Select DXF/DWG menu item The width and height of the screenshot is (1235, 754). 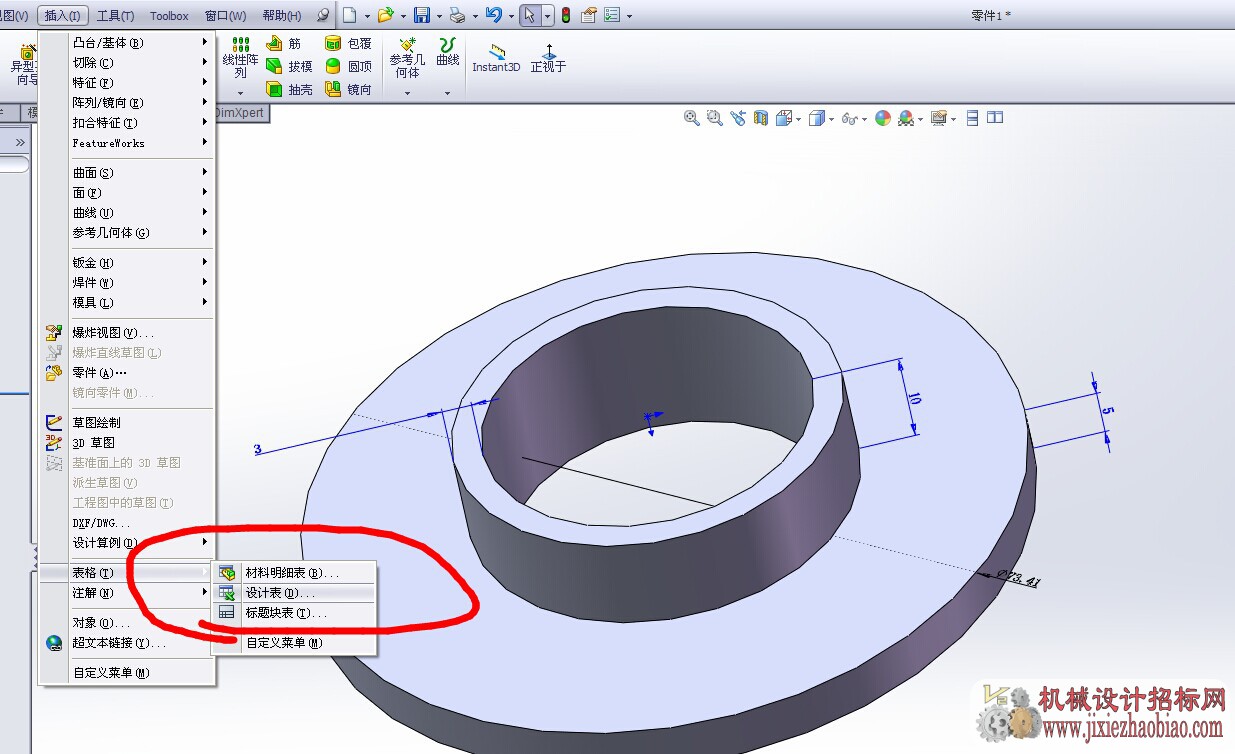[x=127, y=523]
